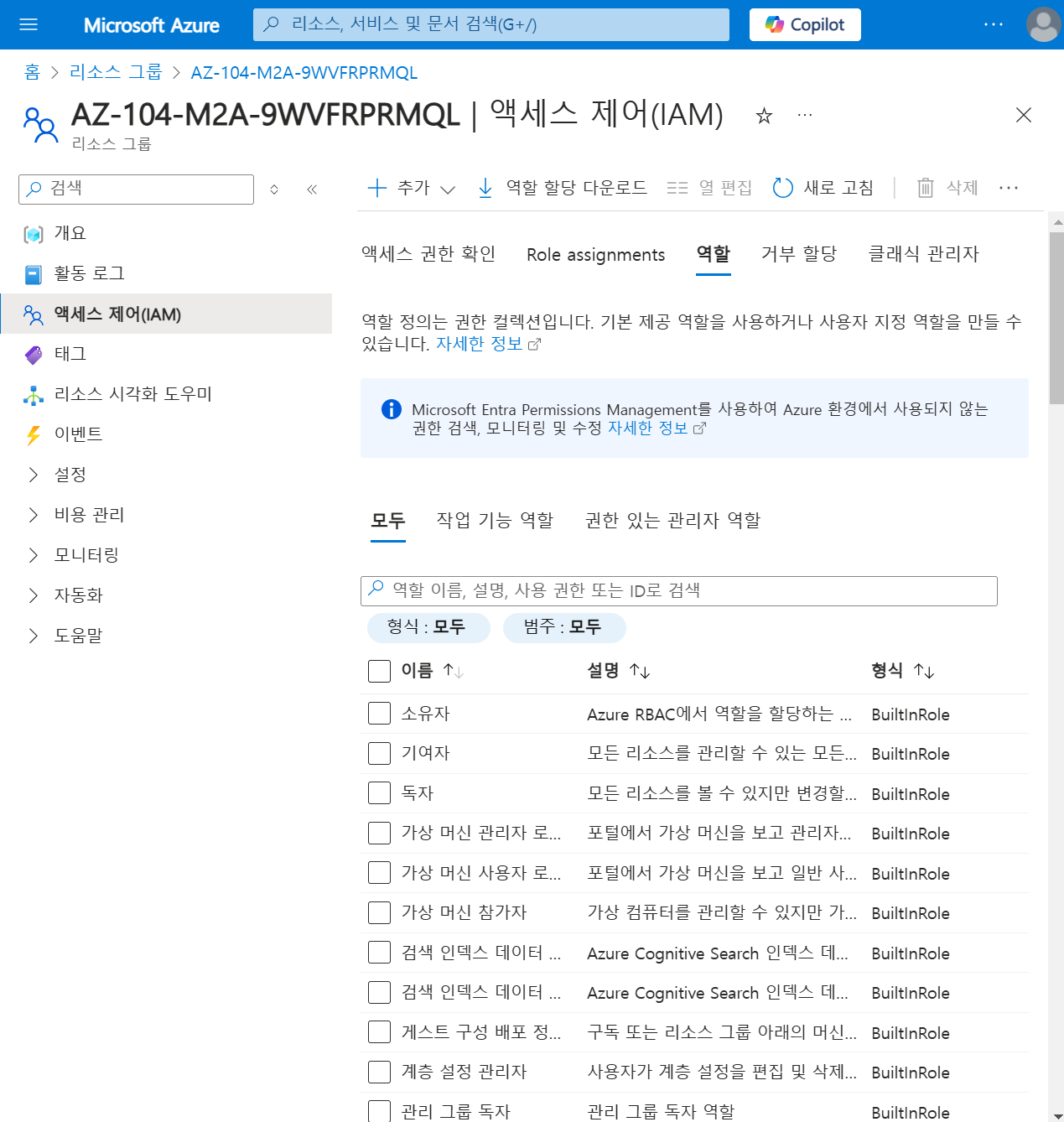Open Copilot assistant
The height and width of the screenshot is (1122, 1064).
coord(805,24)
